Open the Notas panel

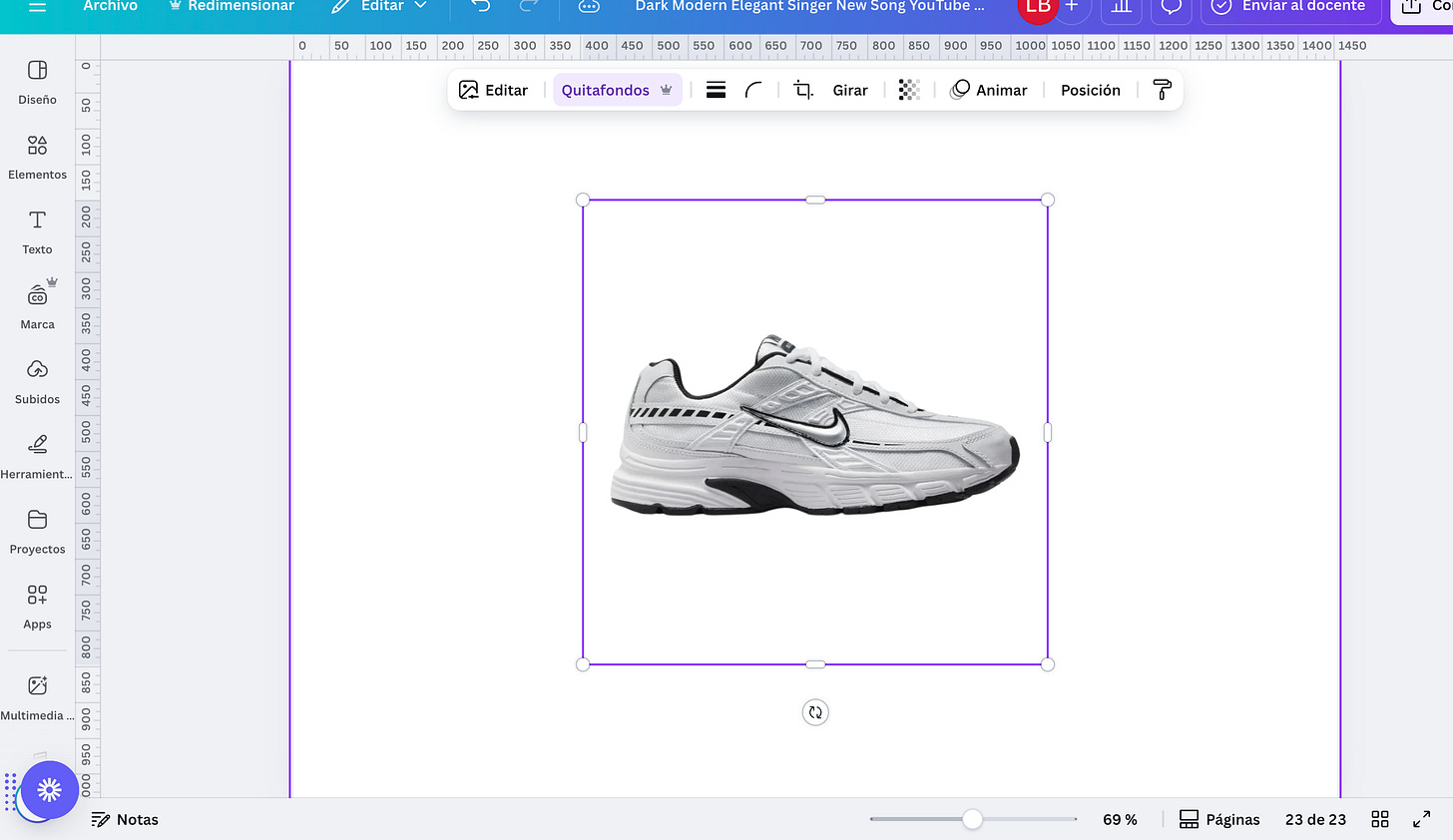point(125,819)
